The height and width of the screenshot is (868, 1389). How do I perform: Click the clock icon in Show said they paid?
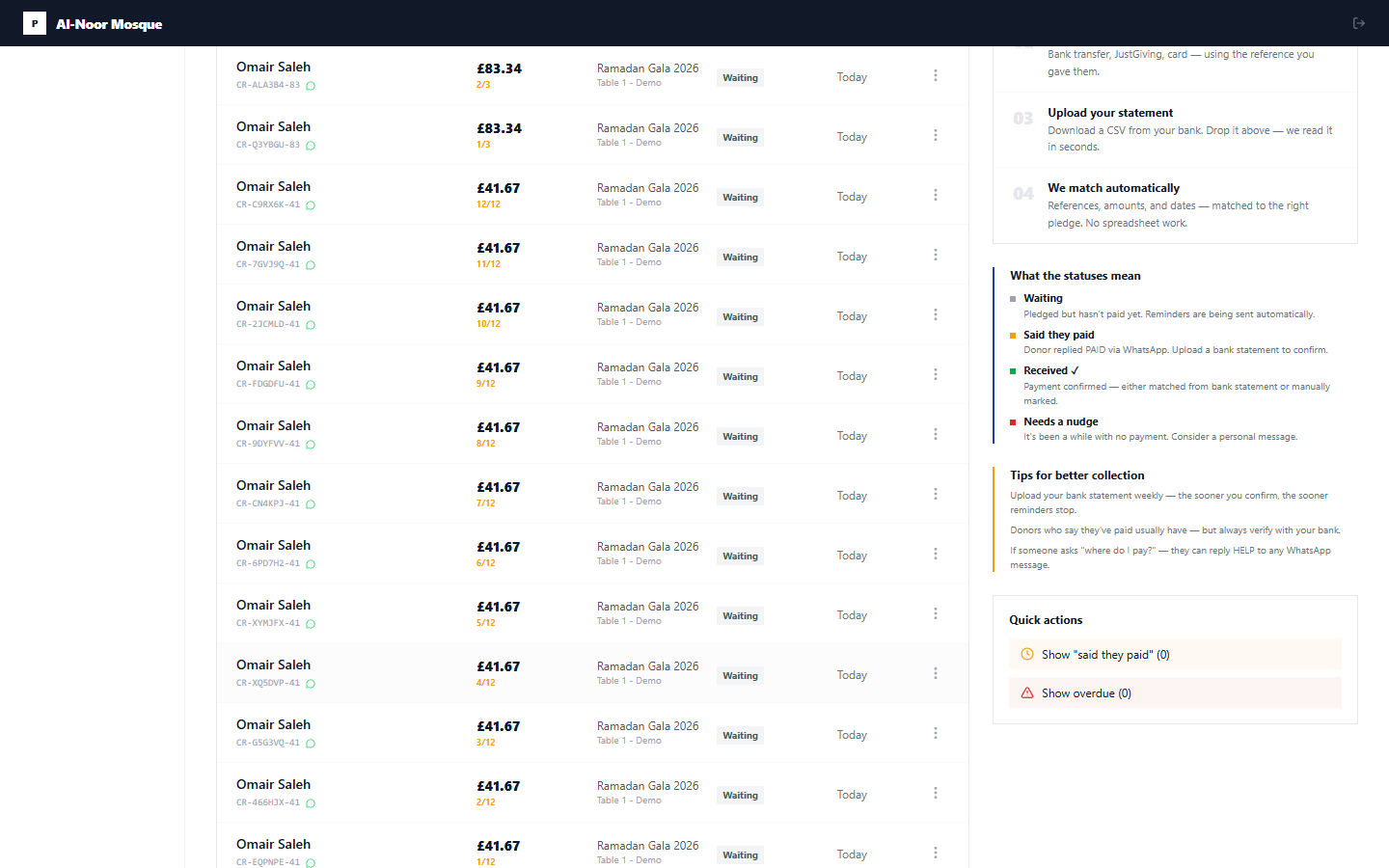pyautogui.click(x=1027, y=655)
